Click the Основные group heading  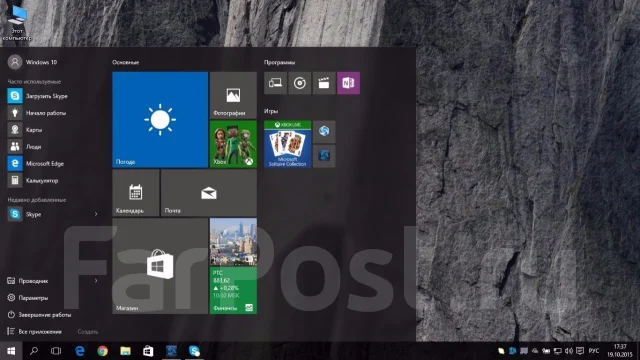[x=126, y=62]
